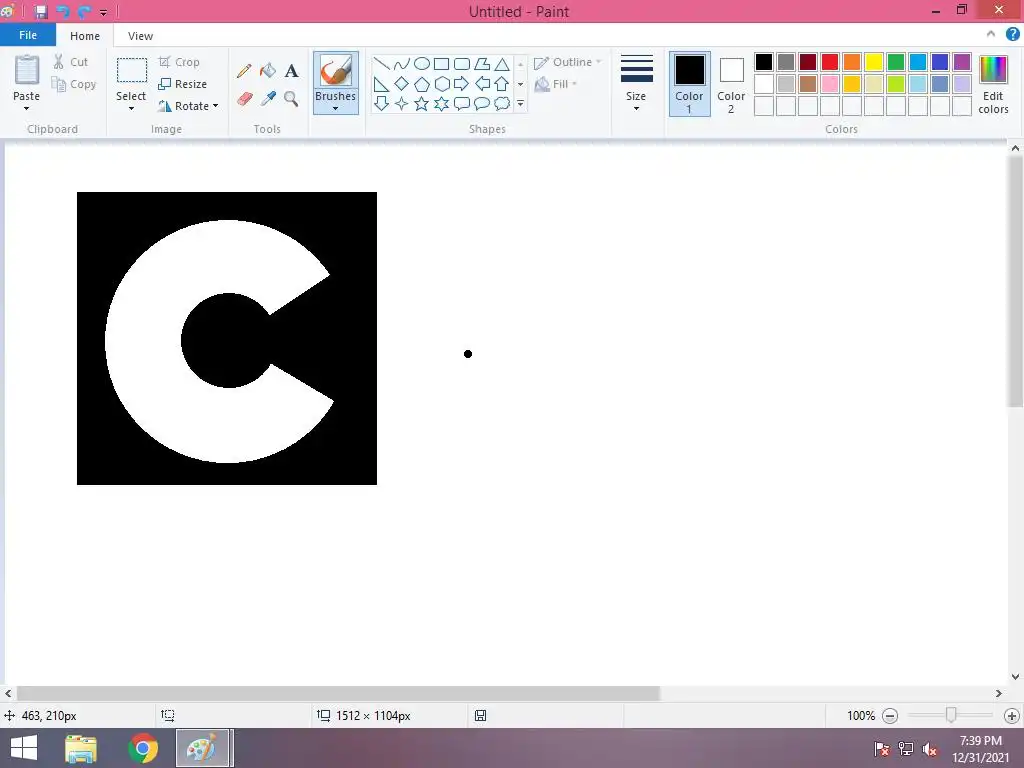1024x768 pixels.
Task: Open the Windows Start button
Action: pyautogui.click(x=24, y=748)
